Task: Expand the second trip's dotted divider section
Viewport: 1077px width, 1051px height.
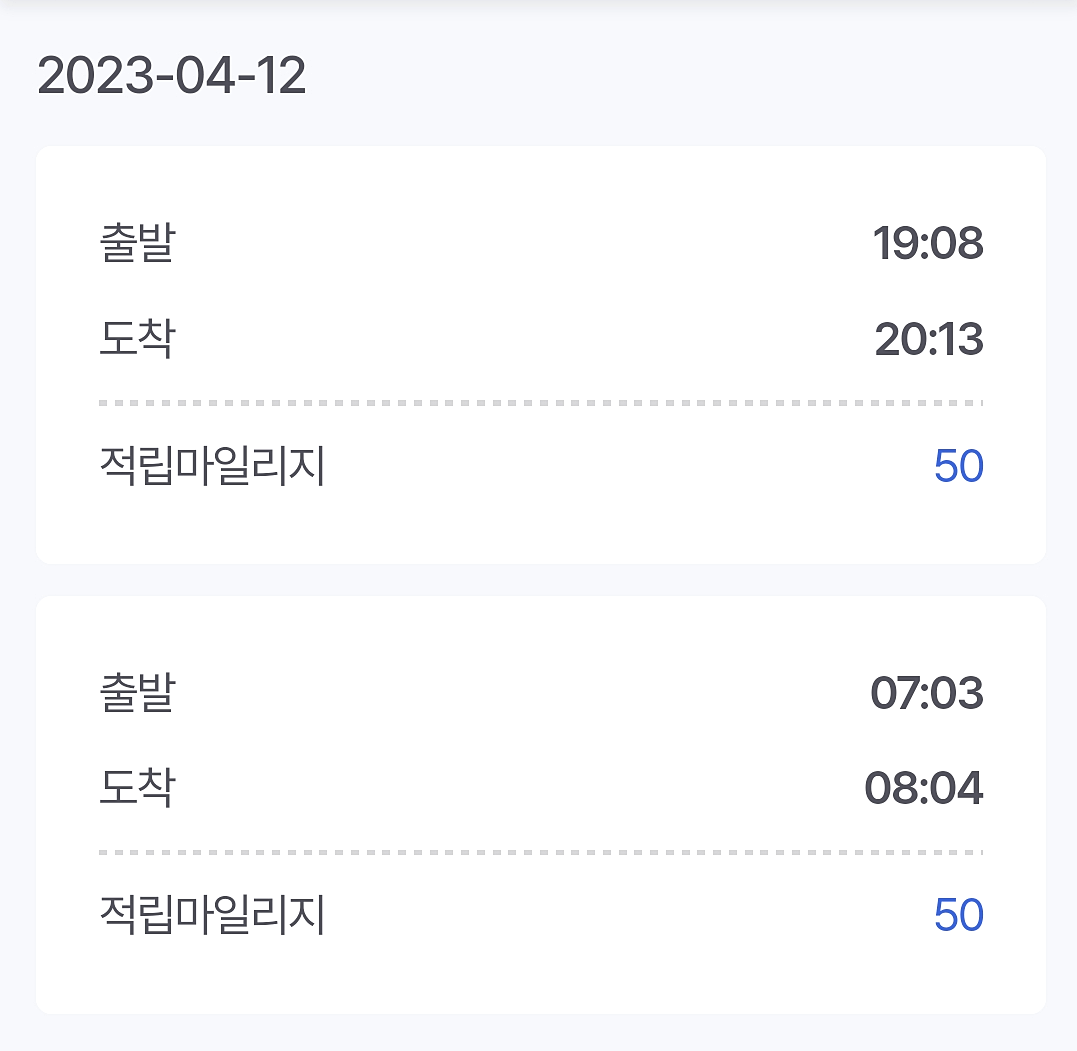Action: pos(540,851)
